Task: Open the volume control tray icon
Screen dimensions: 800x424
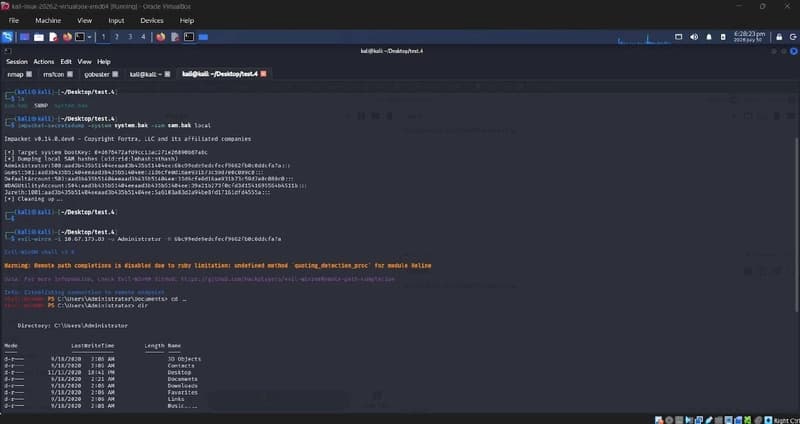Action: [694, 37]
